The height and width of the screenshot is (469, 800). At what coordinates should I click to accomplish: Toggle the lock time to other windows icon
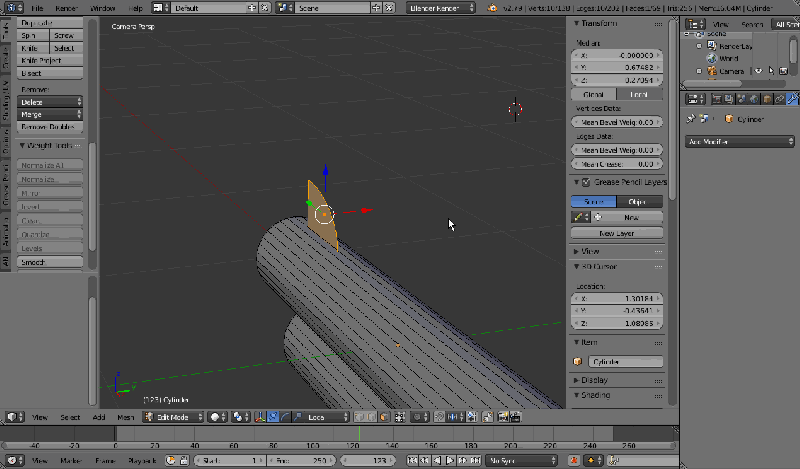tap(184, 460)
